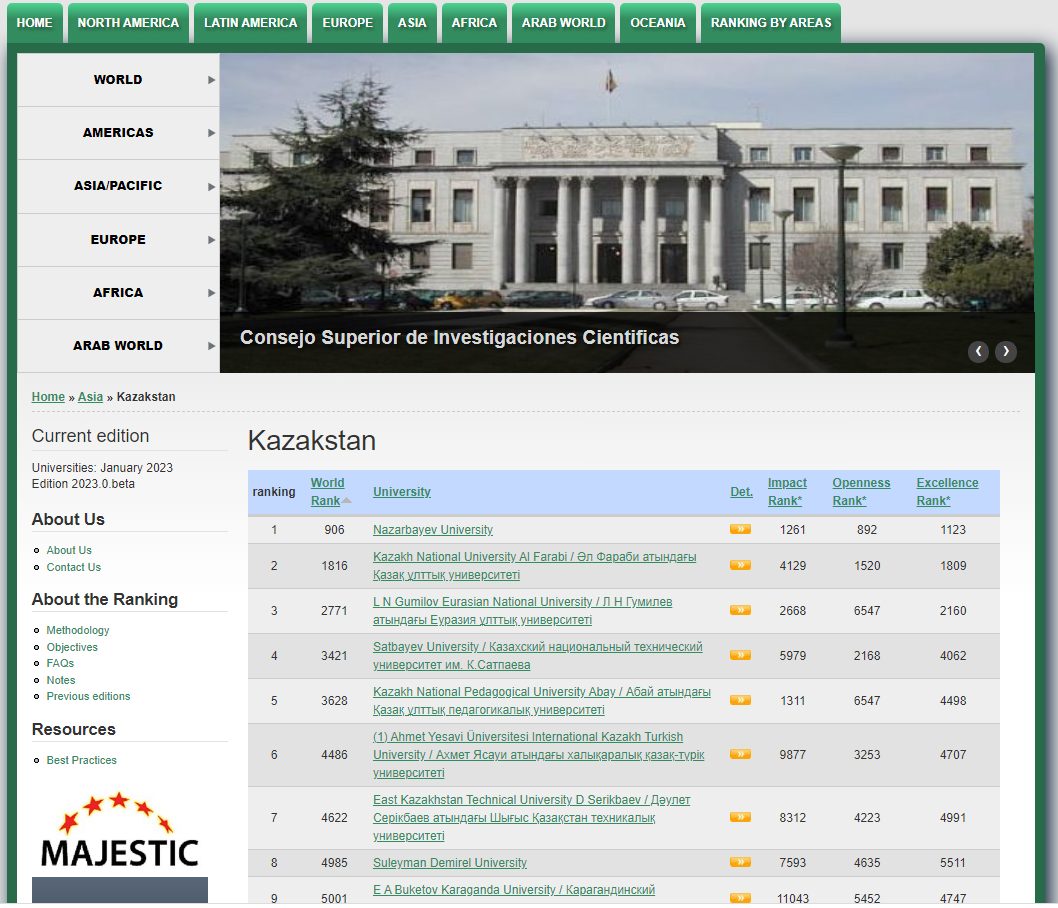
Task: Click Impact Rank value 9877
Action: point(792,754)
